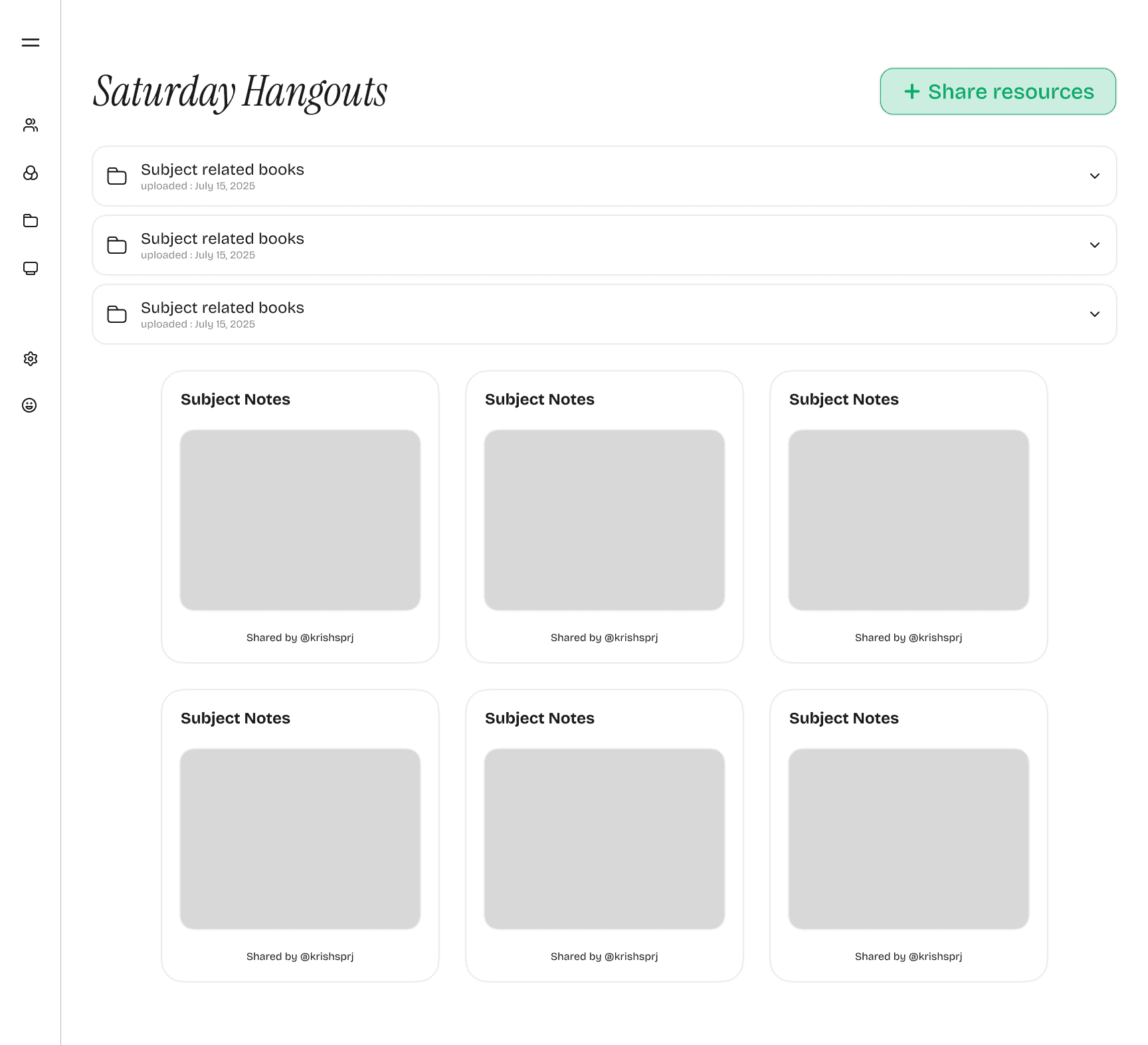
Task: Expand the third Subject related books section
Action: point(1094,314)
